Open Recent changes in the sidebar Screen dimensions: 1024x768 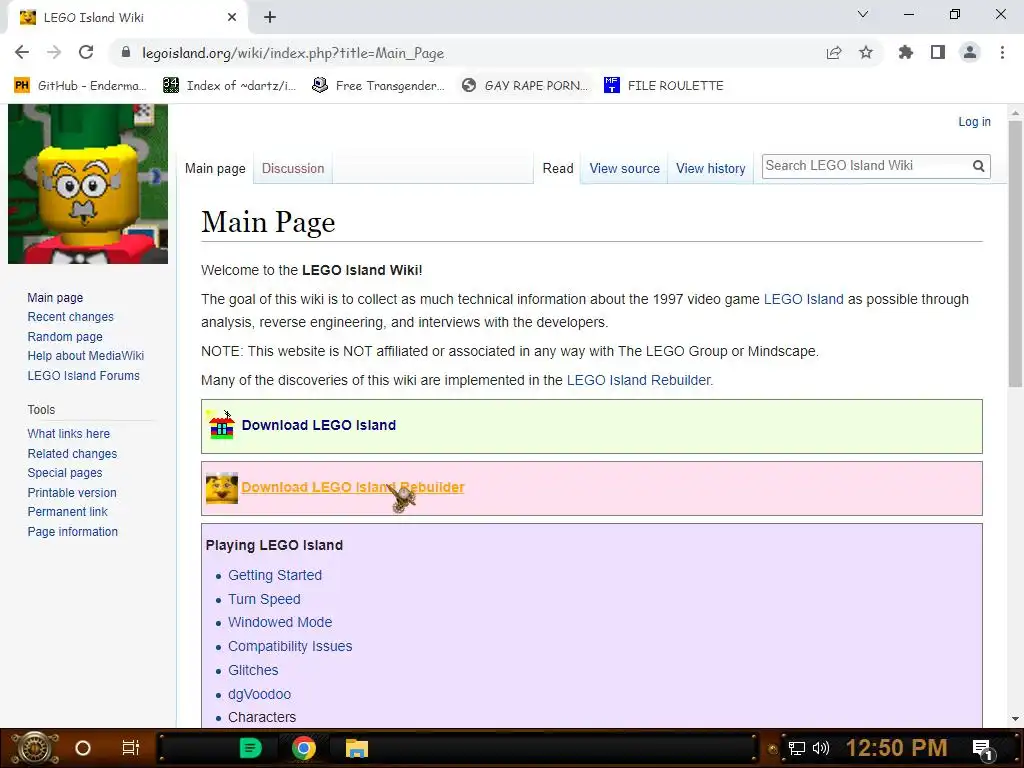tap(71, 317)
